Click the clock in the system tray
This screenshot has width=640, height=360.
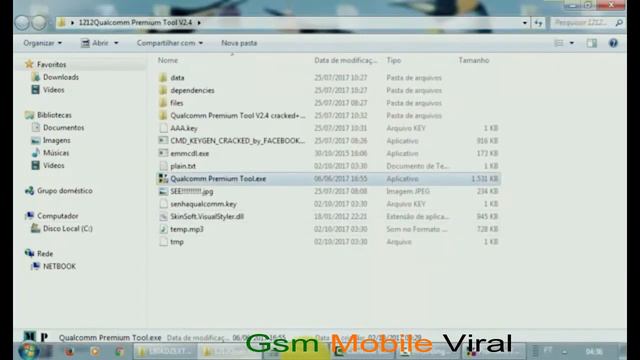[594, 351]
